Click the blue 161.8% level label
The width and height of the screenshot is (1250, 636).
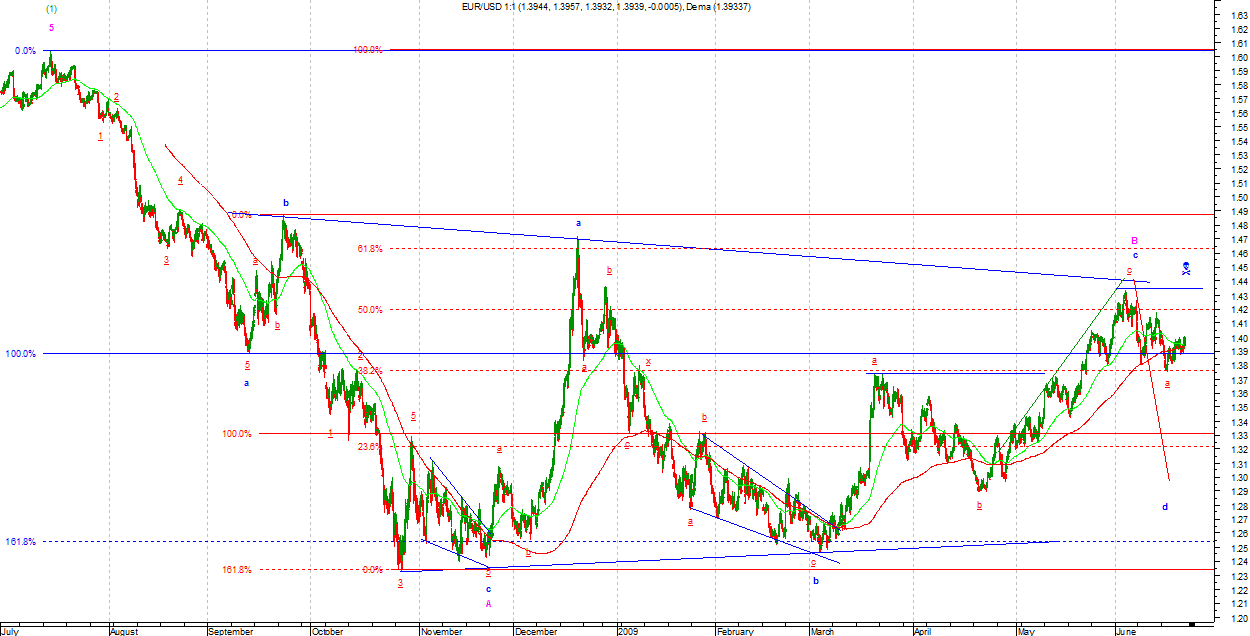point(20,541)
